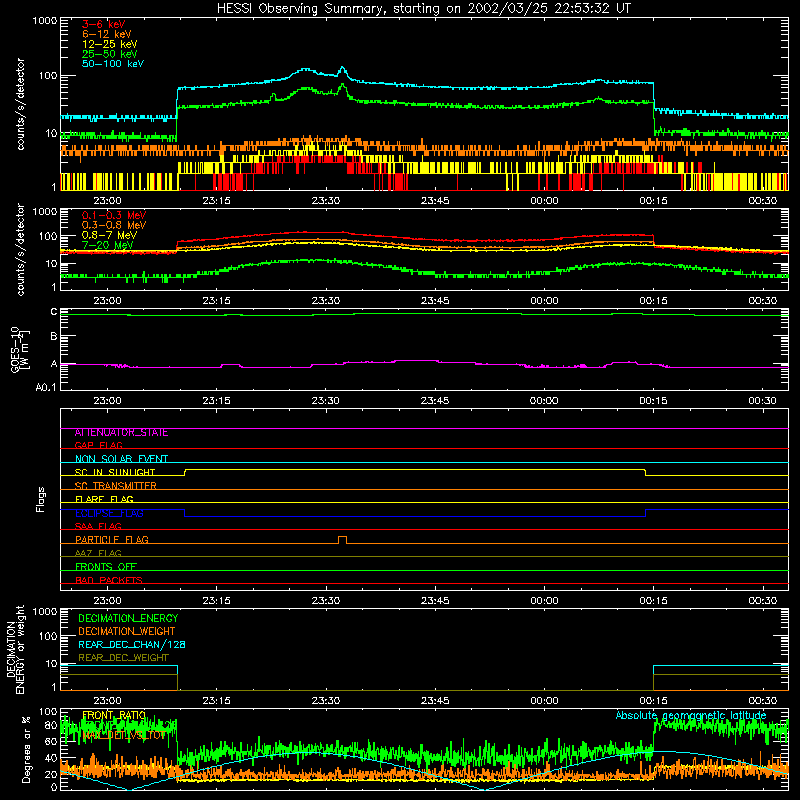Click the A0.1 label on GOES-10 axis
This screenshot has width=800, height=800.
click(45, 387)
